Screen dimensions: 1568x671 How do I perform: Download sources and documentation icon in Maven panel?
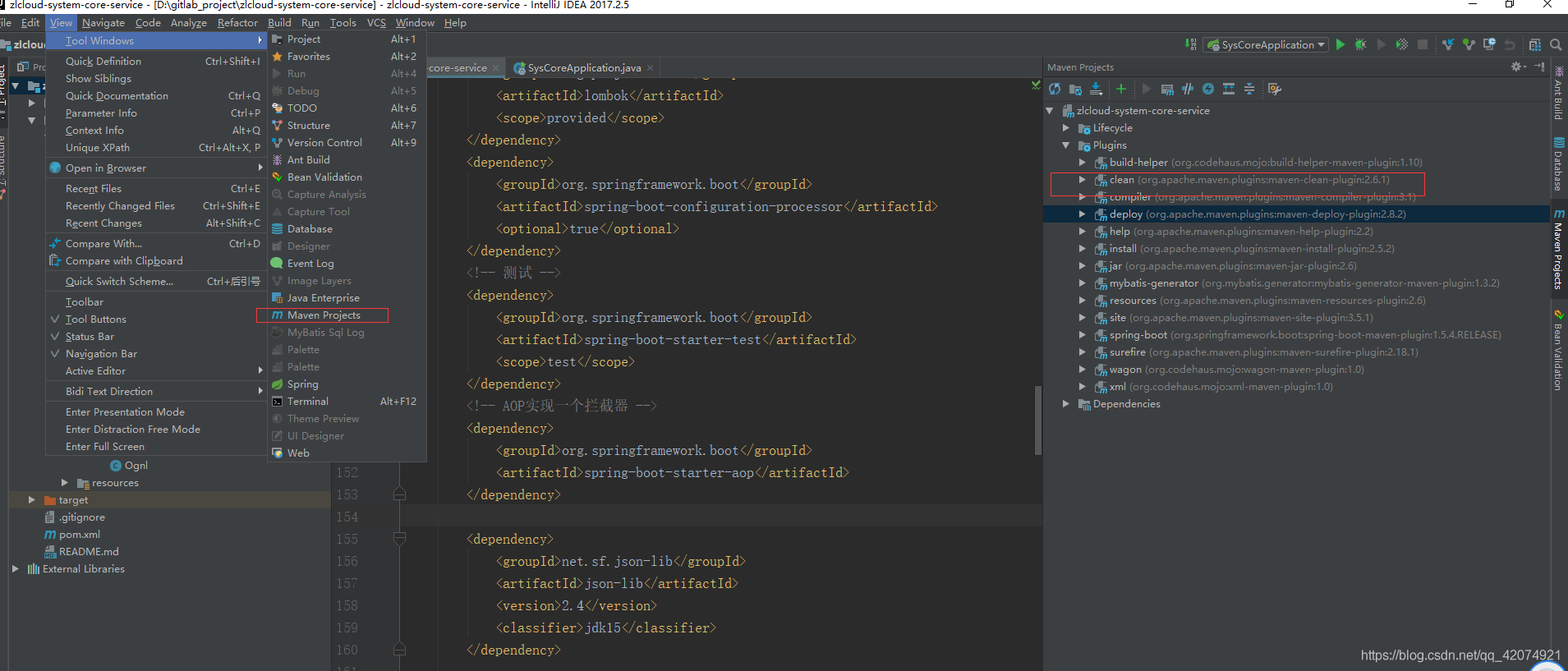click(x=1096, y=89)
